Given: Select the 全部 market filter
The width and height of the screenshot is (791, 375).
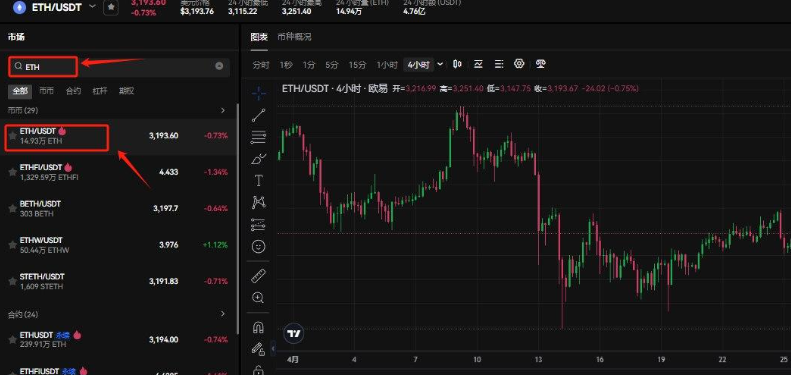Looking at the screenshot, I should pyautogui.click(x=20, y=91).
